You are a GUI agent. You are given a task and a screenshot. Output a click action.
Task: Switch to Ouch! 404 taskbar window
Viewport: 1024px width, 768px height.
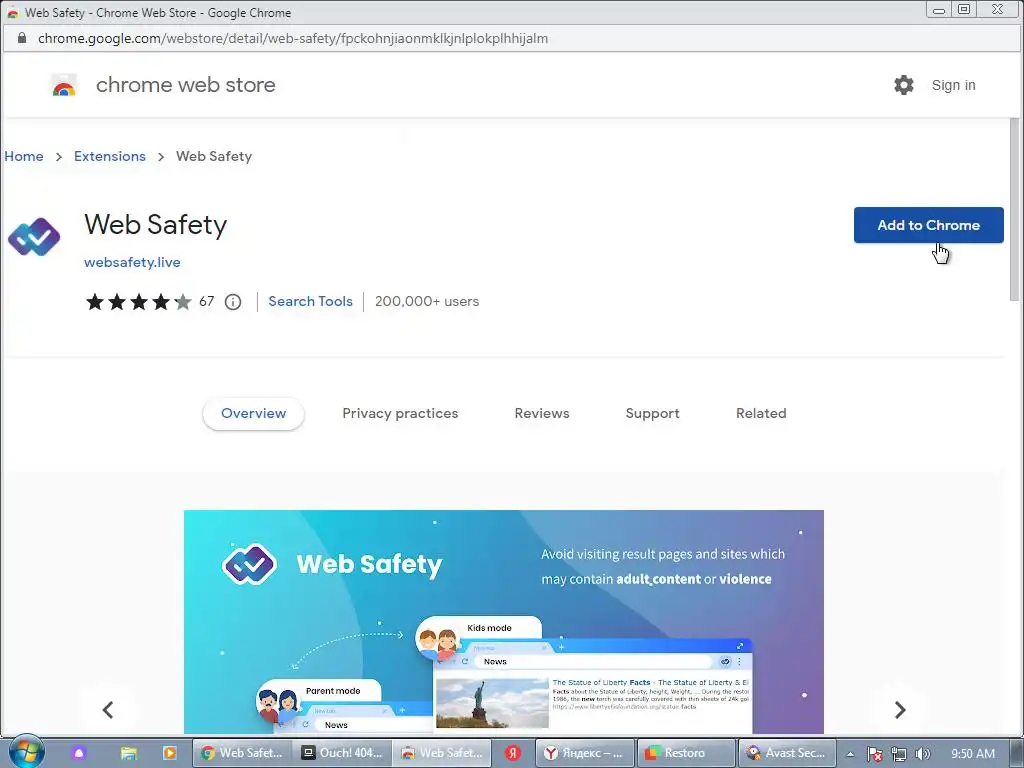pos(342,753)
